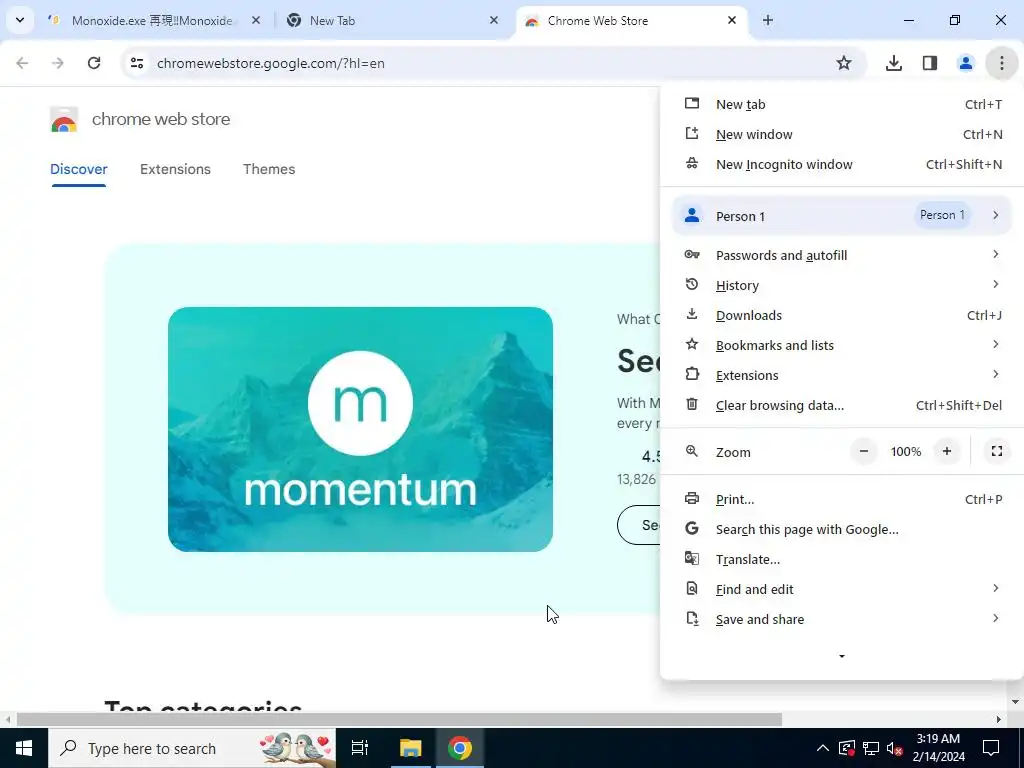Go back with the back arrow
1024x768 pixels.
point(22,63)
